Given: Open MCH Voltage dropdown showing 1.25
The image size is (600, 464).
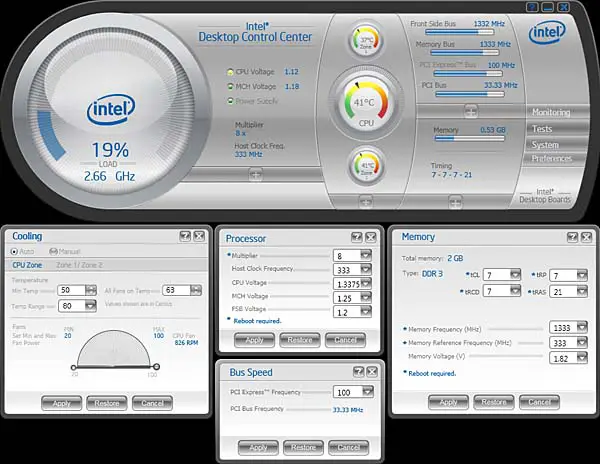Looking at the screenshot, I should [366, 298].
